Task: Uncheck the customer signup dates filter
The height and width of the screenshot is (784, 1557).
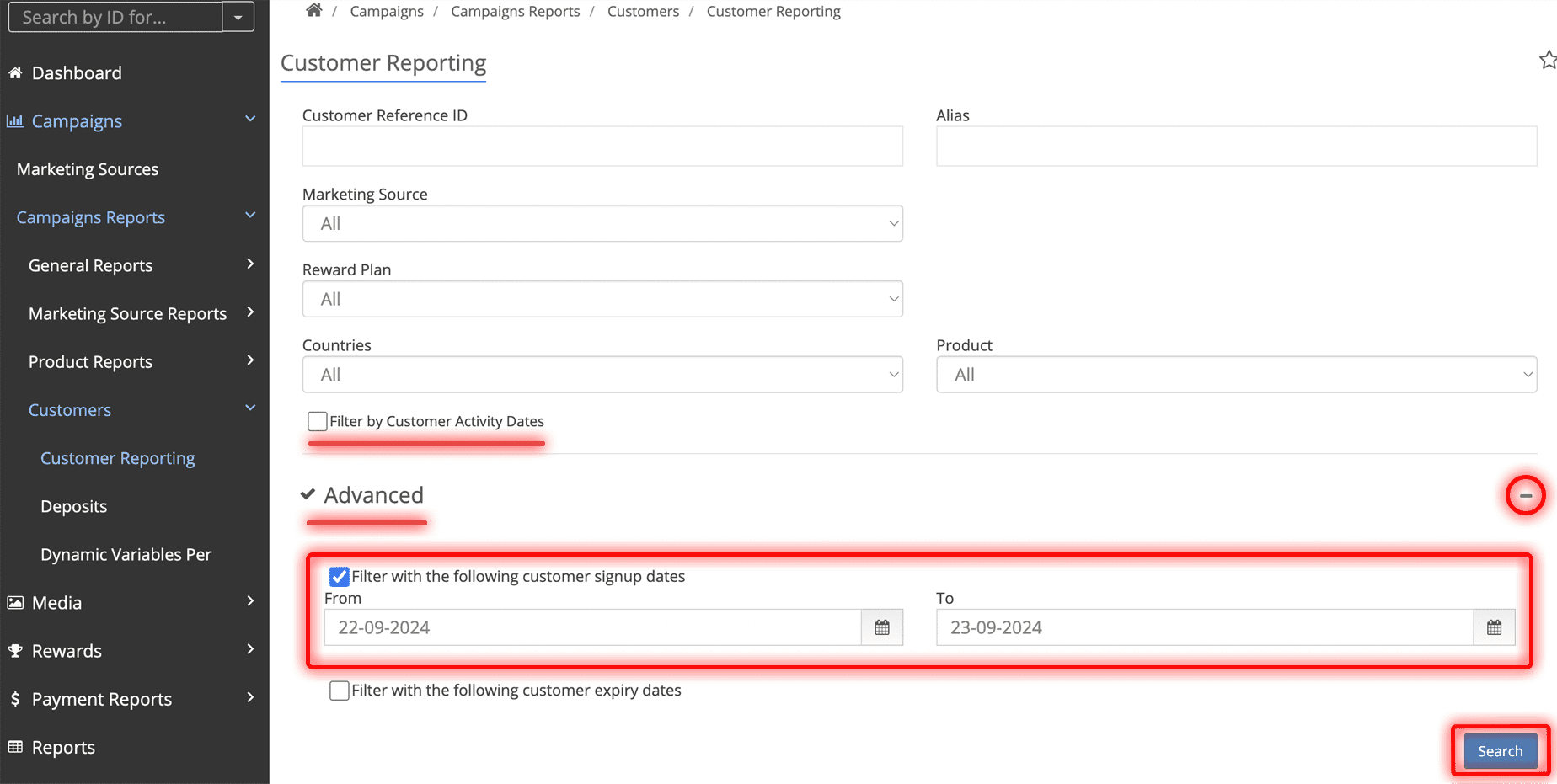Action: coord(340,577)
